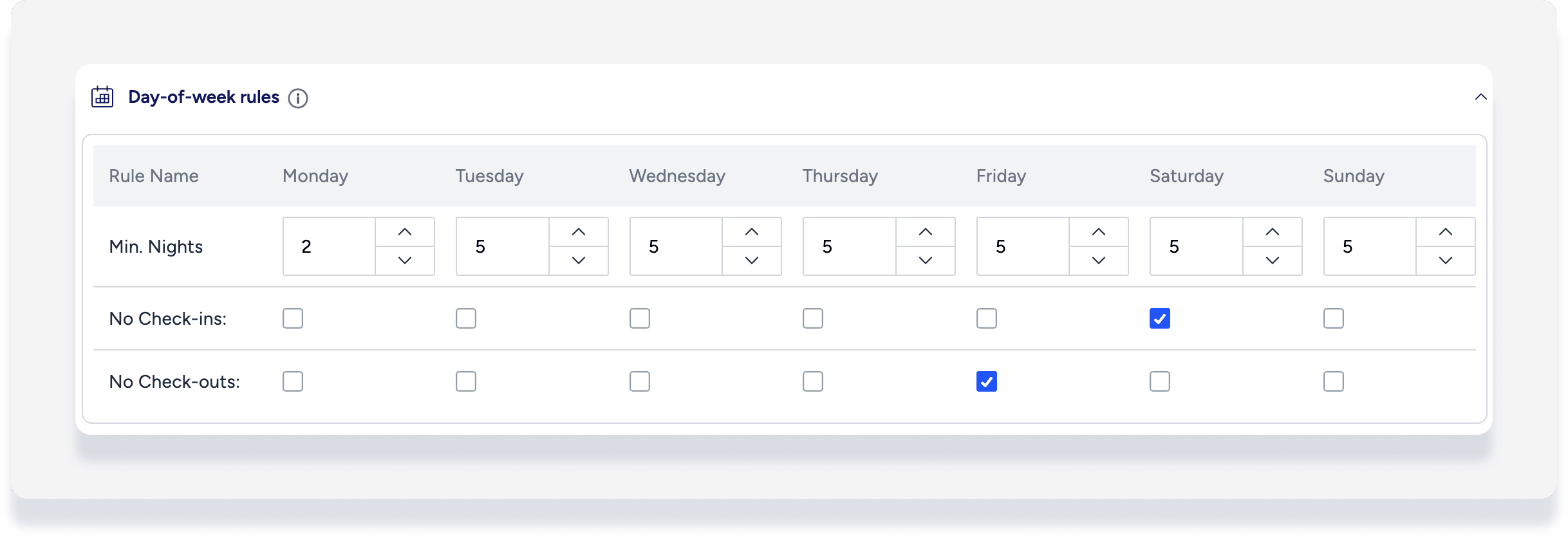This screenshot has width=1568, height=537.
Task: Check No Check-ins for Wednesday
Action: click(x=640, y=318)
